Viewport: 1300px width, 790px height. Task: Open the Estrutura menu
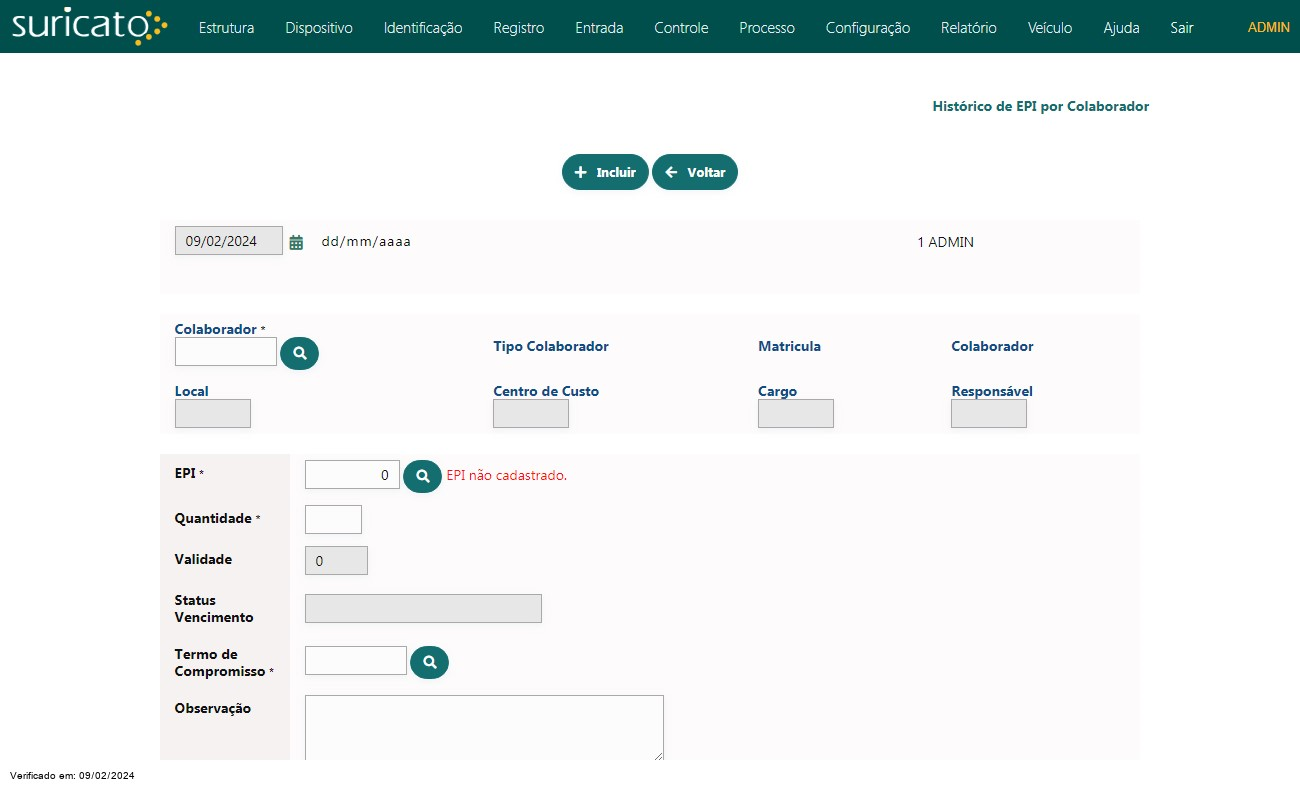pyautogui.click(x=226, y=28)
